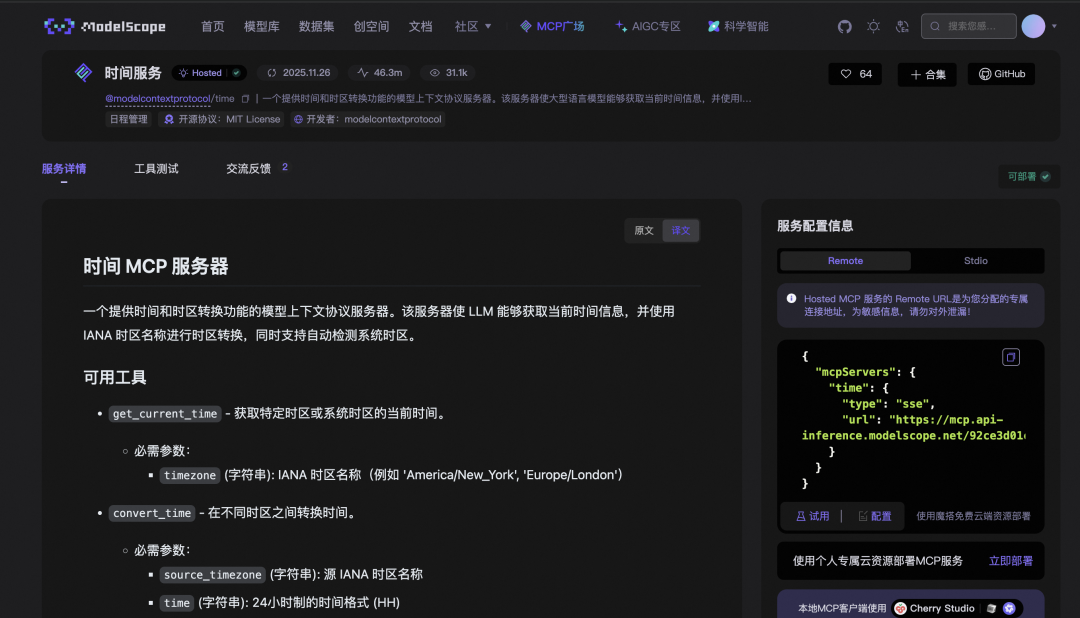Open the 交流反馈 tab with badge 2
Image resolution: width=1080 pixels, height=618 pixels.
pos(250,169)
